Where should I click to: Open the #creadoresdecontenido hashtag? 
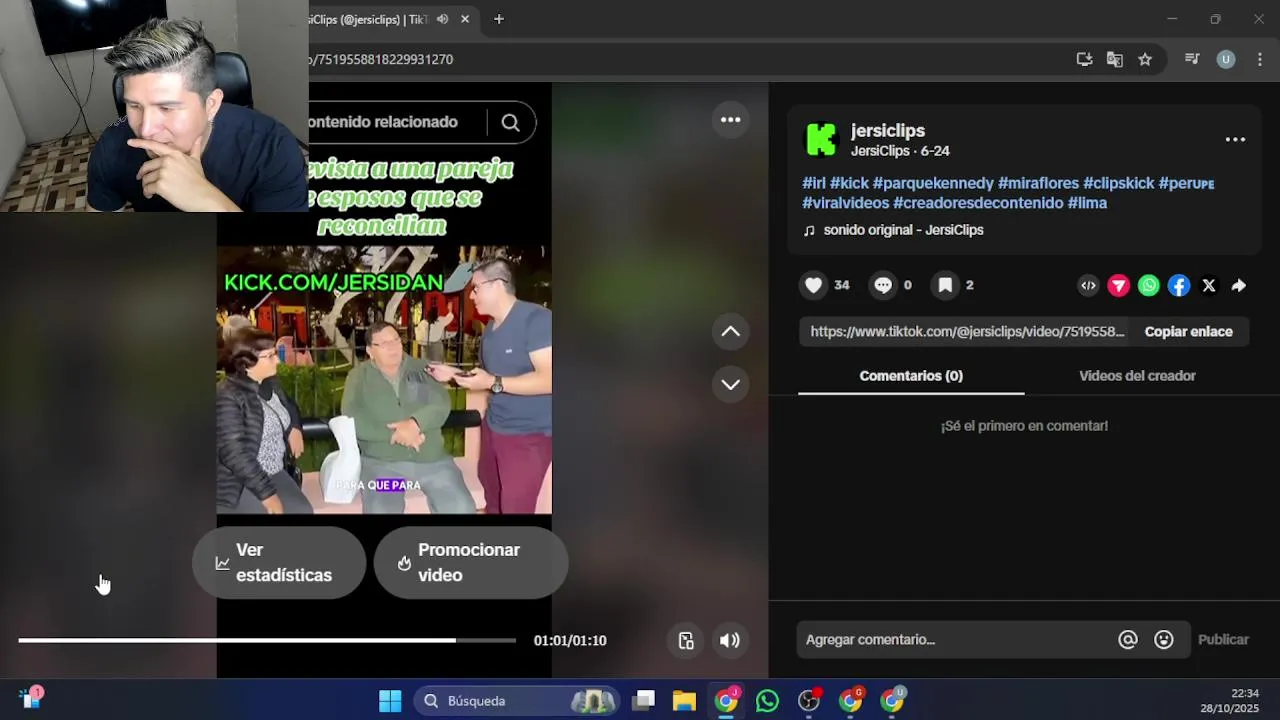pyautogui.click(x=978, y=203)
